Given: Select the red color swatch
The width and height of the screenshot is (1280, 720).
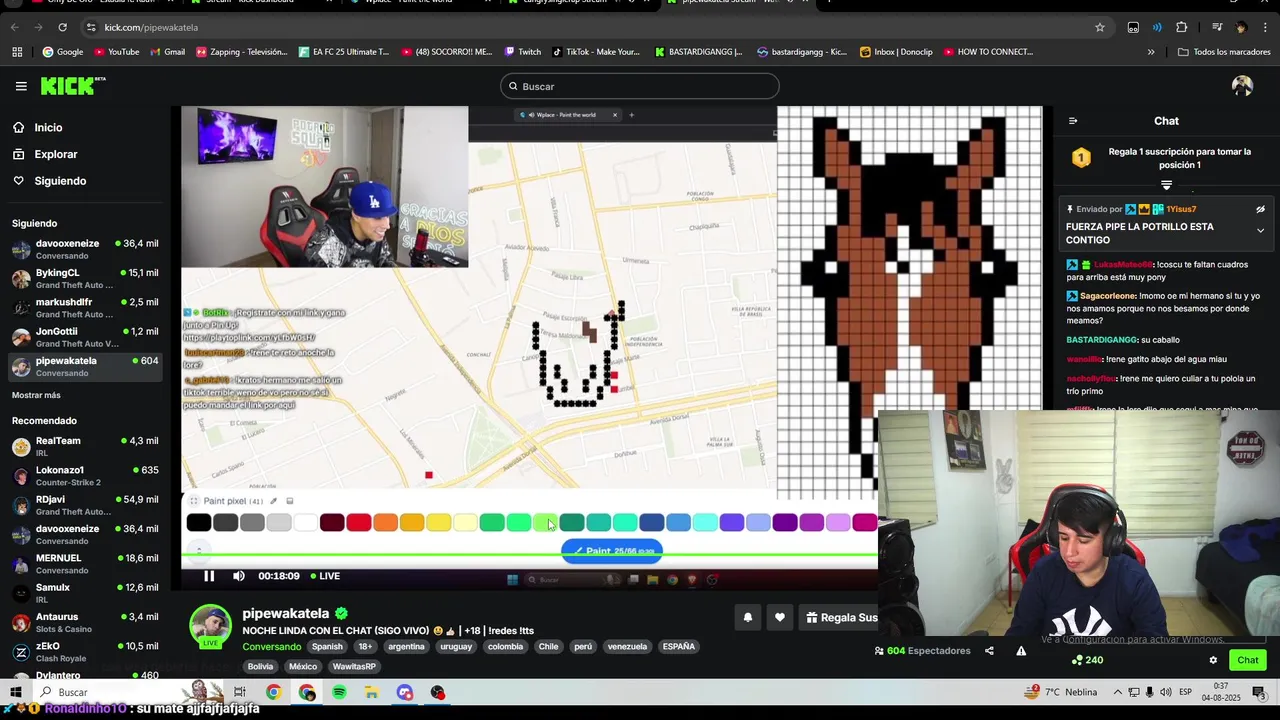Looking at the screenshot, I should coord(359,522).
